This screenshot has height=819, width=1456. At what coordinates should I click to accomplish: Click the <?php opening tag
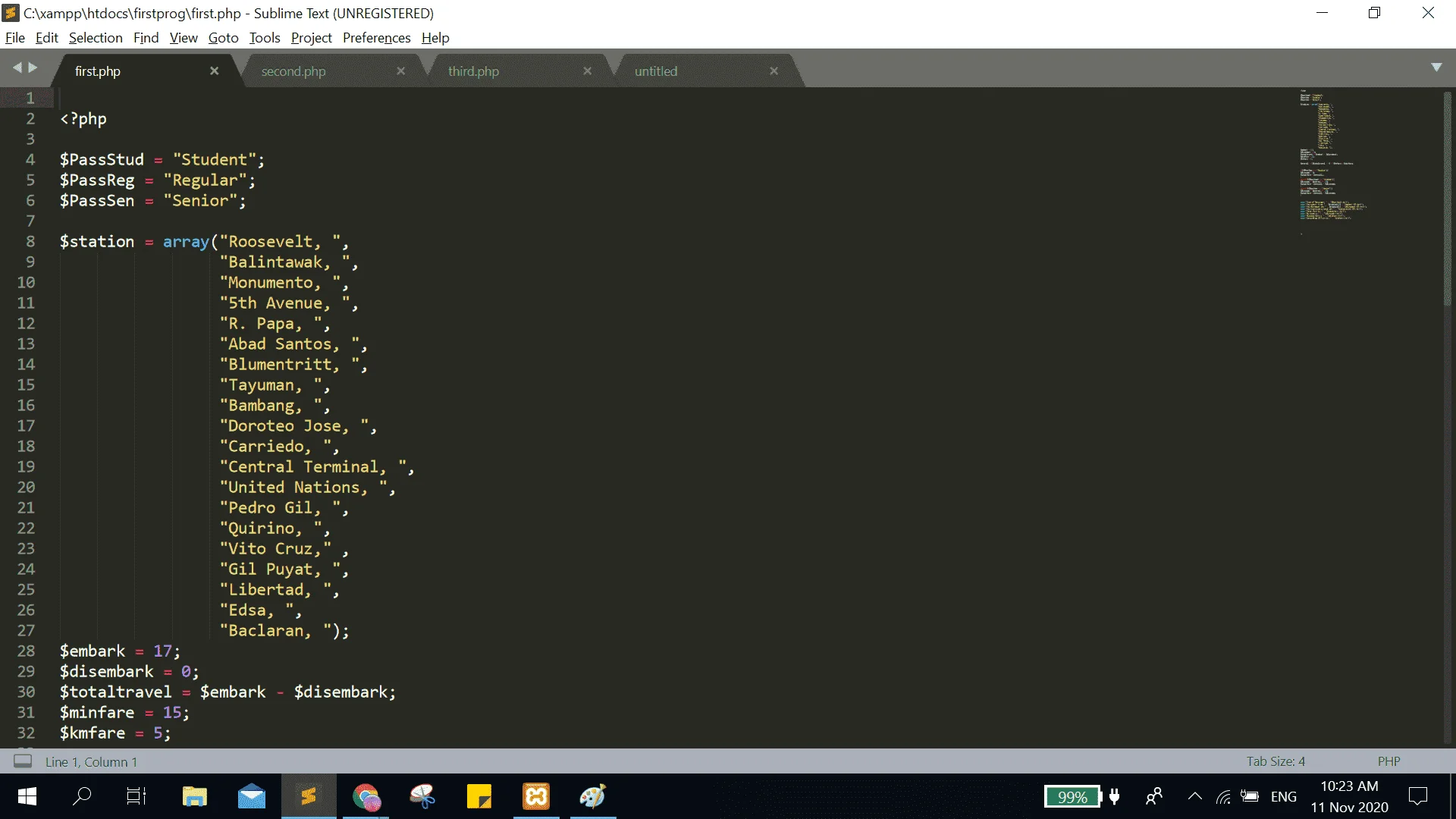83,118
